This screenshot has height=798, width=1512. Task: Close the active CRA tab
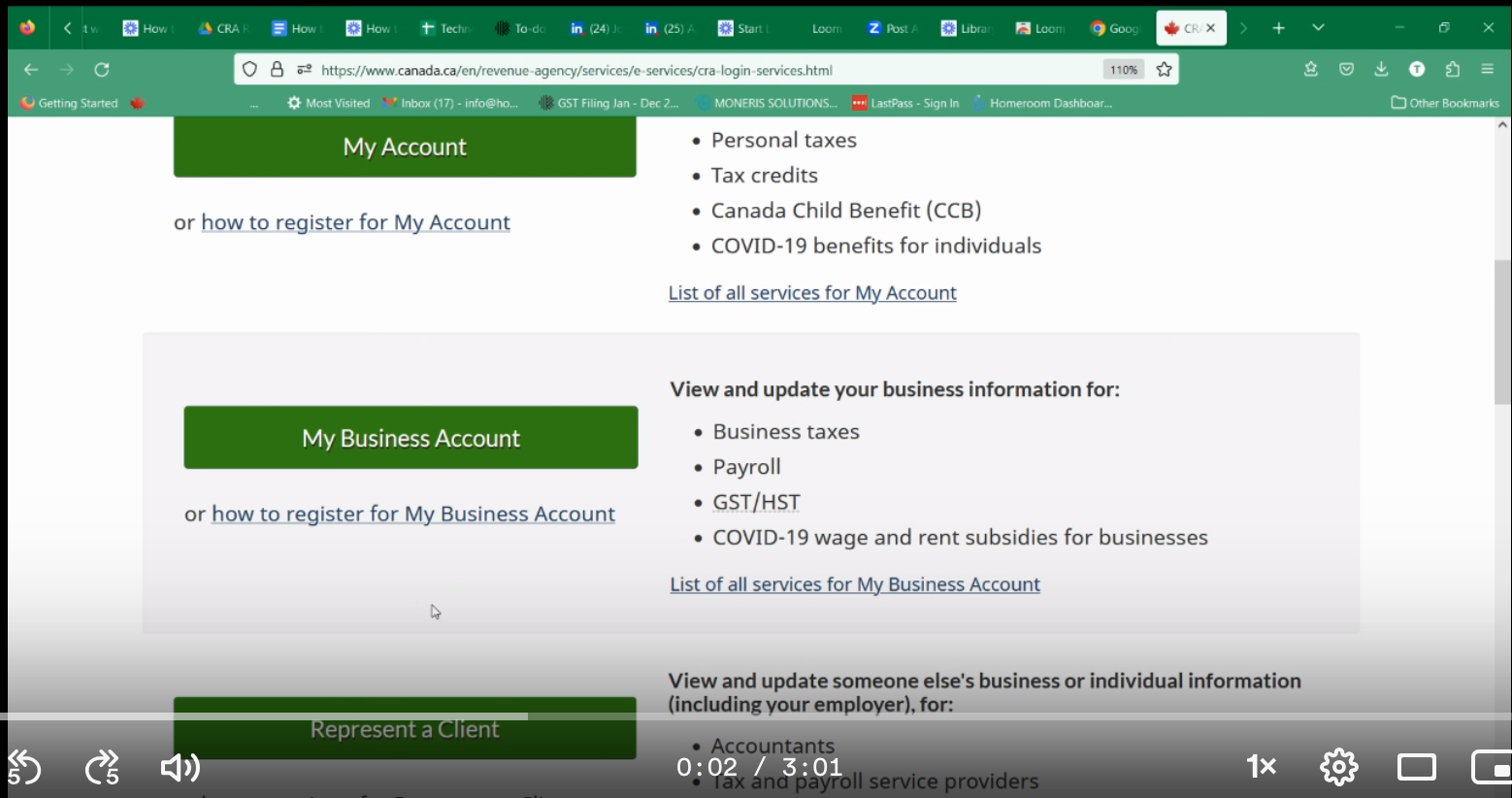pyautogui.click(x=1210, y=28)
